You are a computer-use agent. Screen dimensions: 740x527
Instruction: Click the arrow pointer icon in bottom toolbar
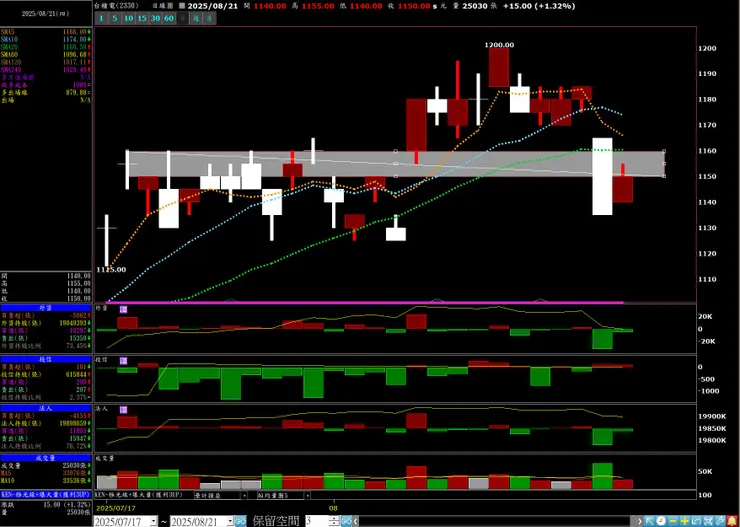tap(649, 521)
